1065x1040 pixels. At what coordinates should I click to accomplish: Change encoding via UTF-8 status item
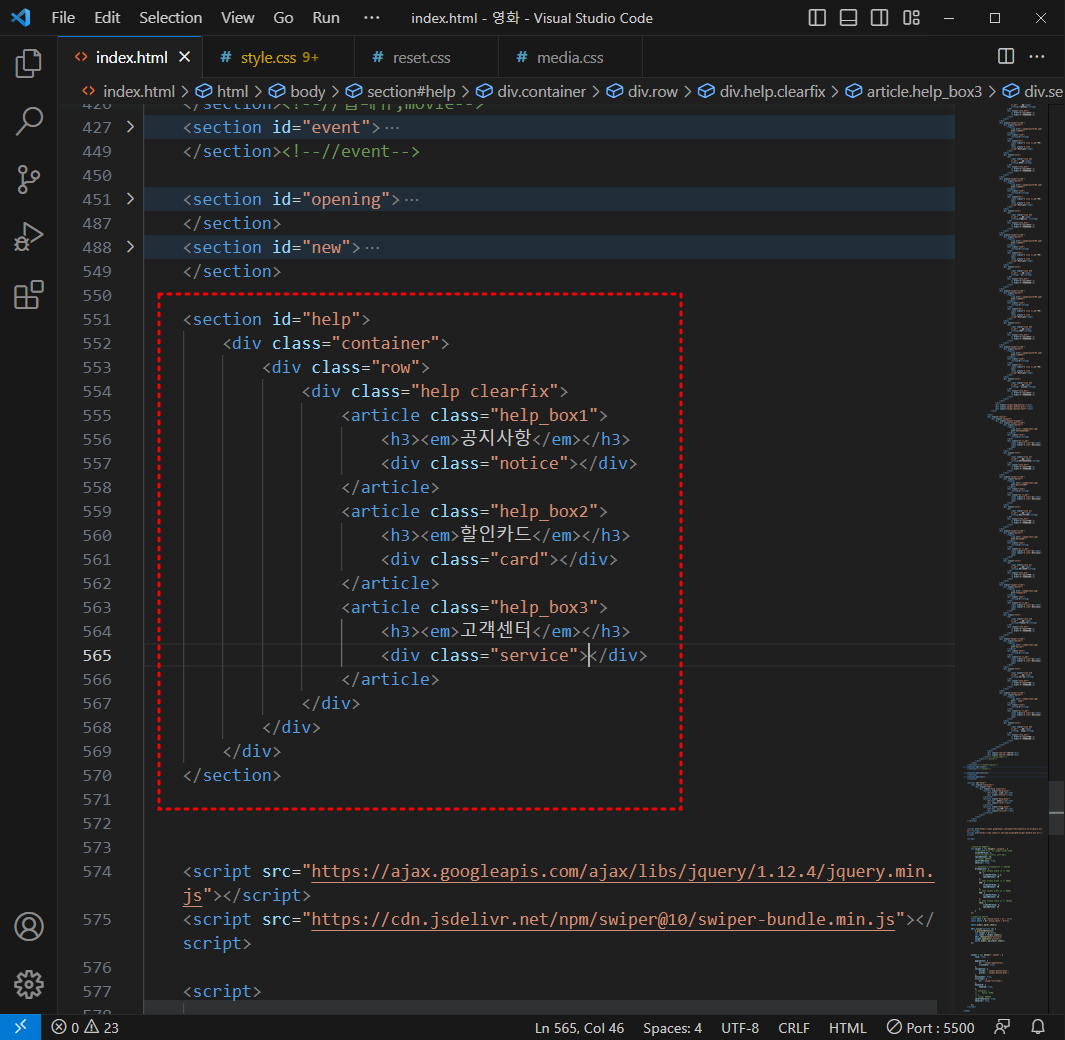740,1028
